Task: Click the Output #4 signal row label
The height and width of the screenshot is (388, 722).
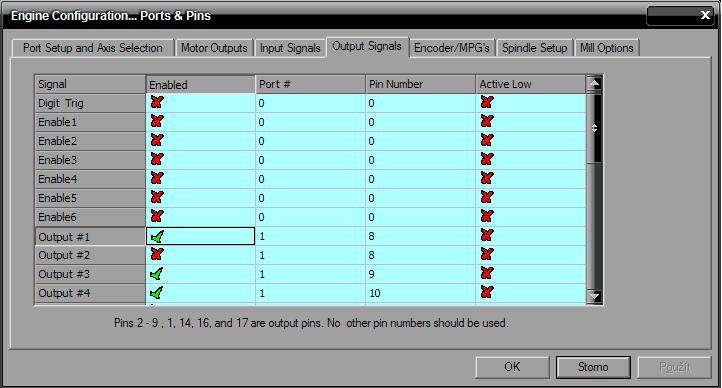Action: pos(90,293)
